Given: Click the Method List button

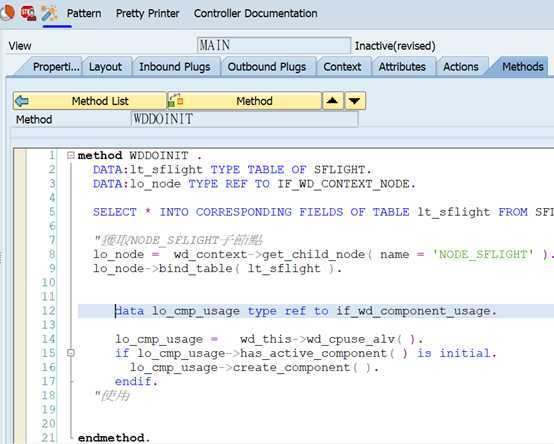Looking at the screenshot, I should [x=90, y=101].
